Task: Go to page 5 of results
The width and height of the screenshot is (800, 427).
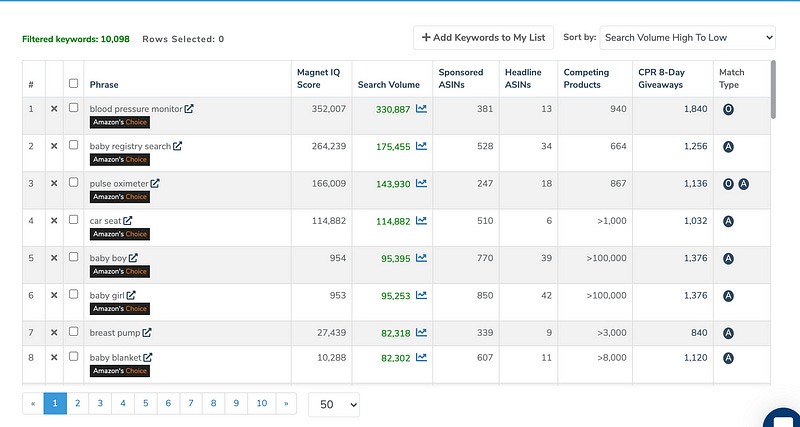Action: [x=145, y=404]
